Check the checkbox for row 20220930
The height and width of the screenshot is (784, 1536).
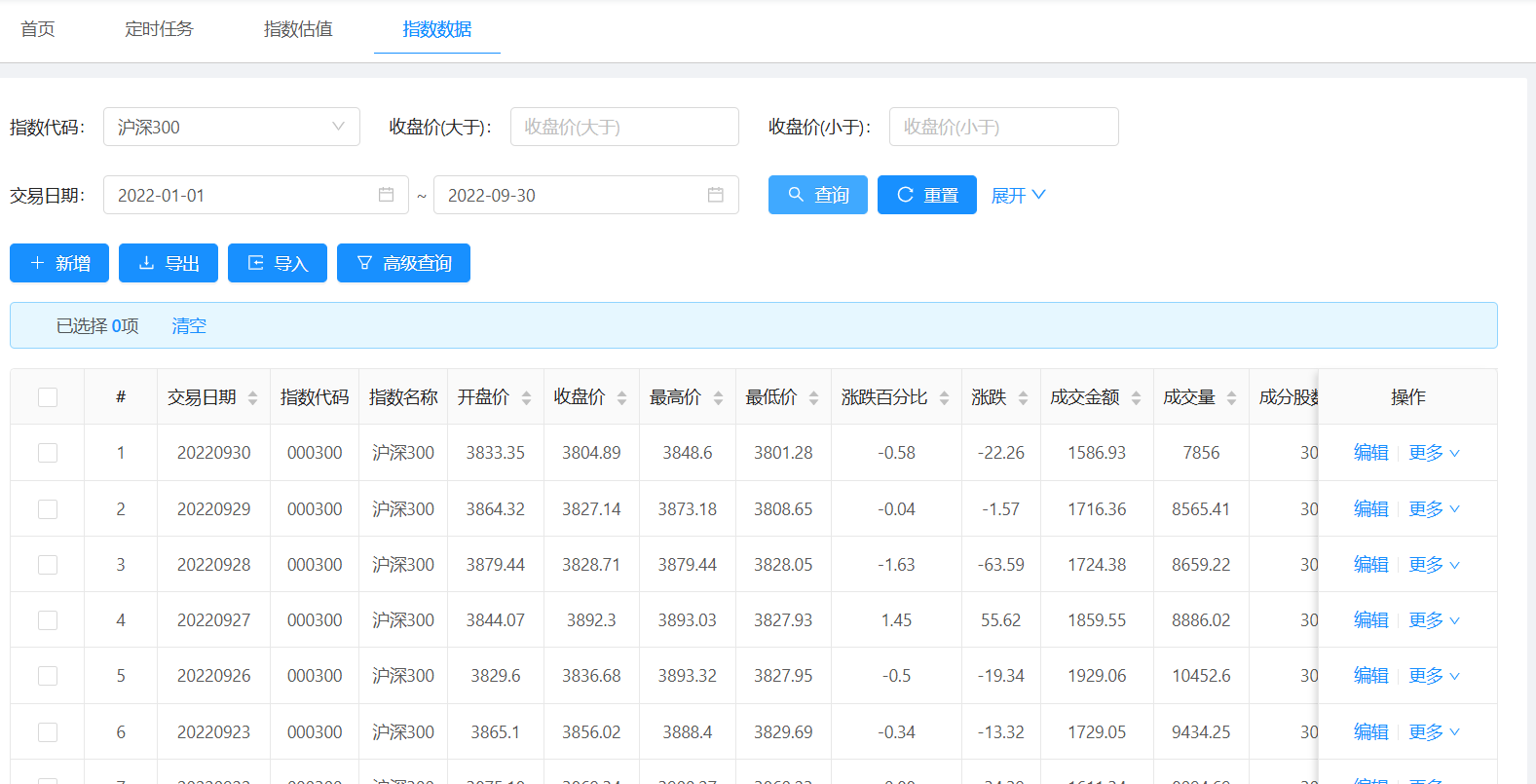pos(48,453)
